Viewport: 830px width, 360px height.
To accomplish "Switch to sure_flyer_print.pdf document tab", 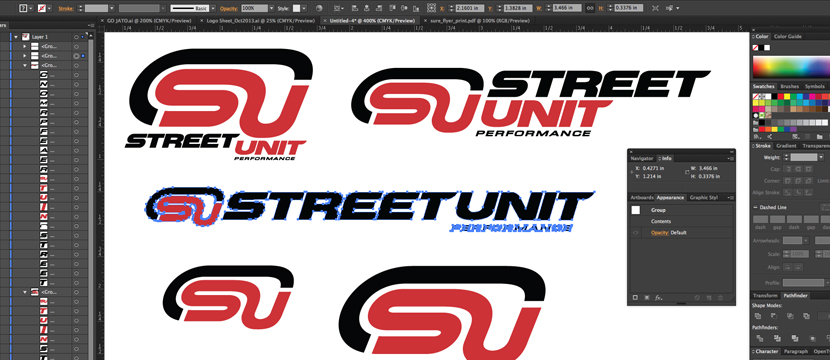I will tap(480, 20).
